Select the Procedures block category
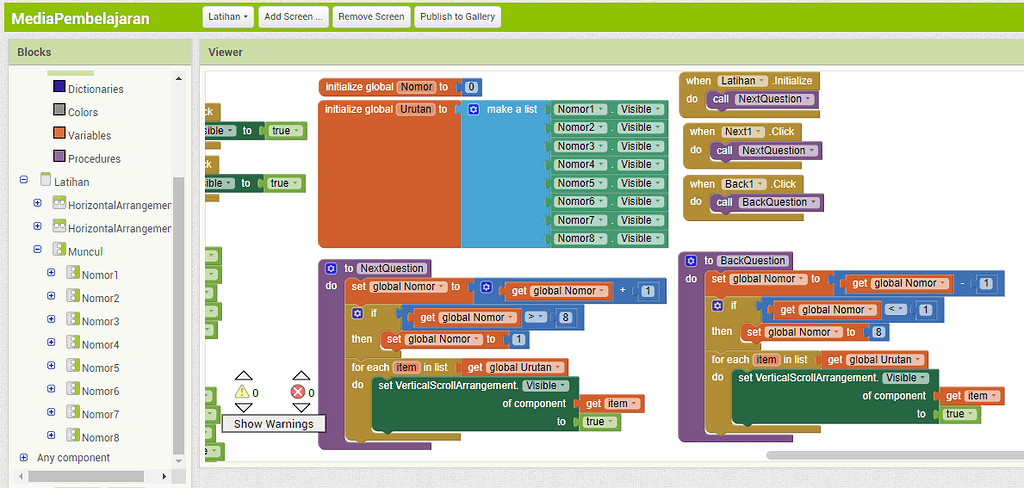Image resolution: width=1024 pixels, height=488 pixels. point(60,158)
